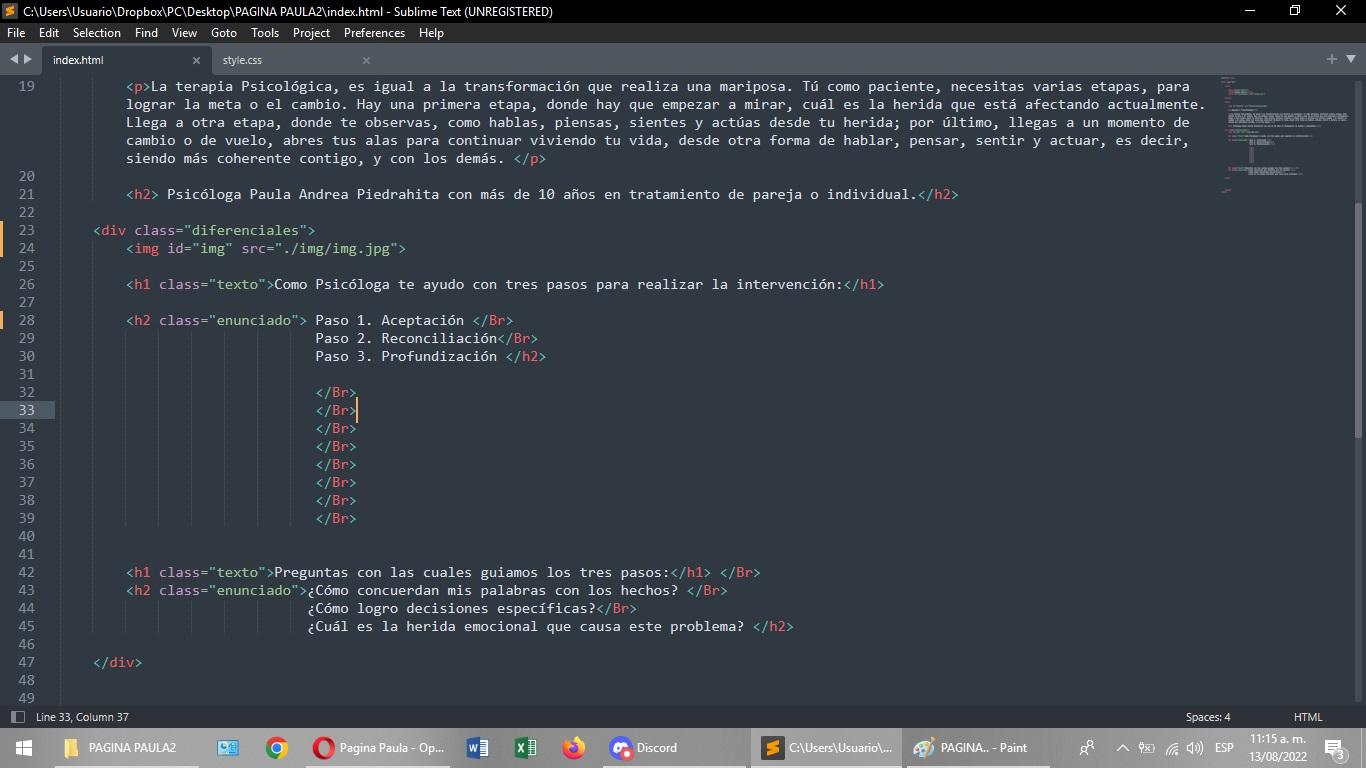Open volume speaker tray icon
Screen dimensions: 1366x768
point(1195,747)
